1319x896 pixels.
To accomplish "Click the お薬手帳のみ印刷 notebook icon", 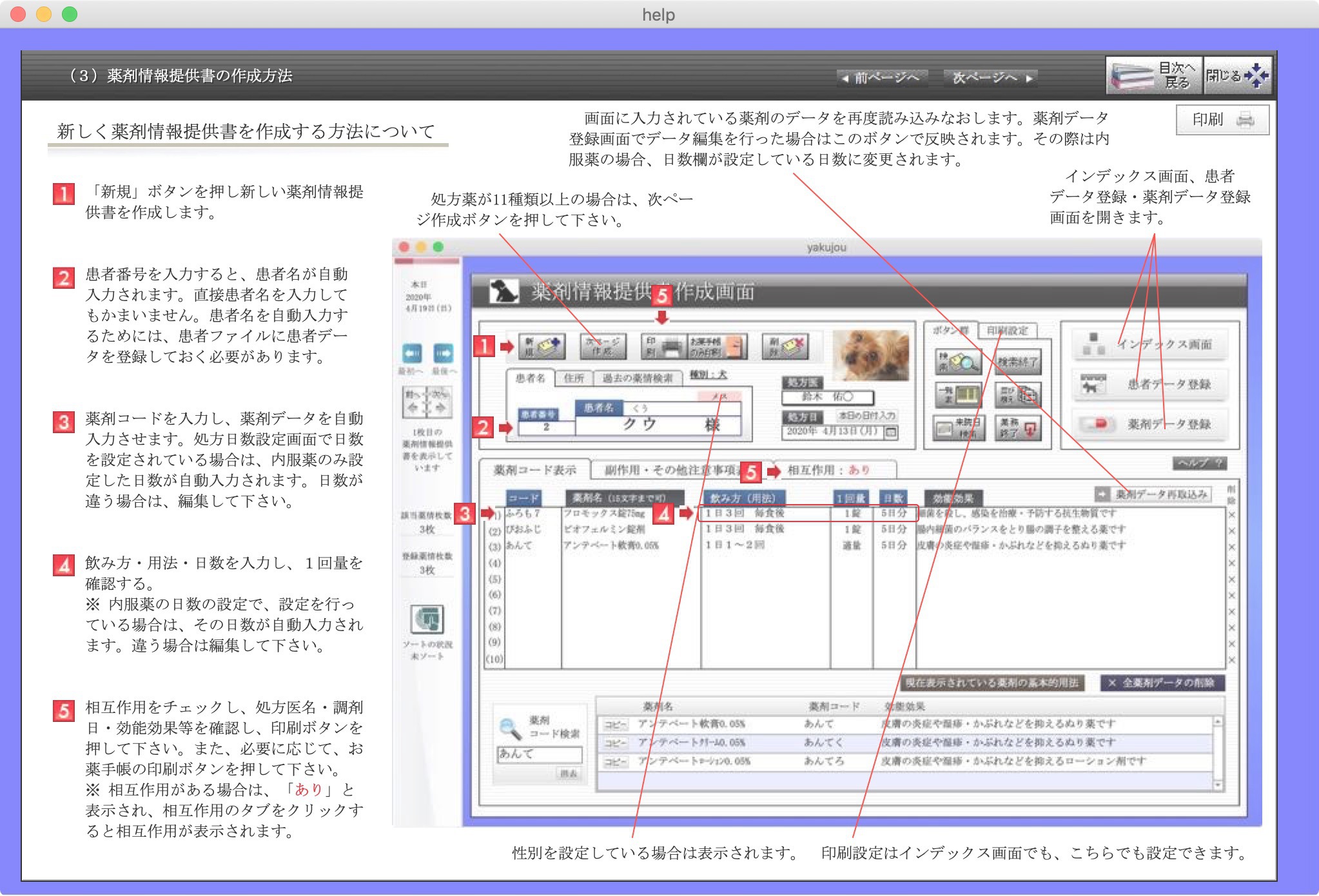I will pyautogui.click(x=718, y=347).
